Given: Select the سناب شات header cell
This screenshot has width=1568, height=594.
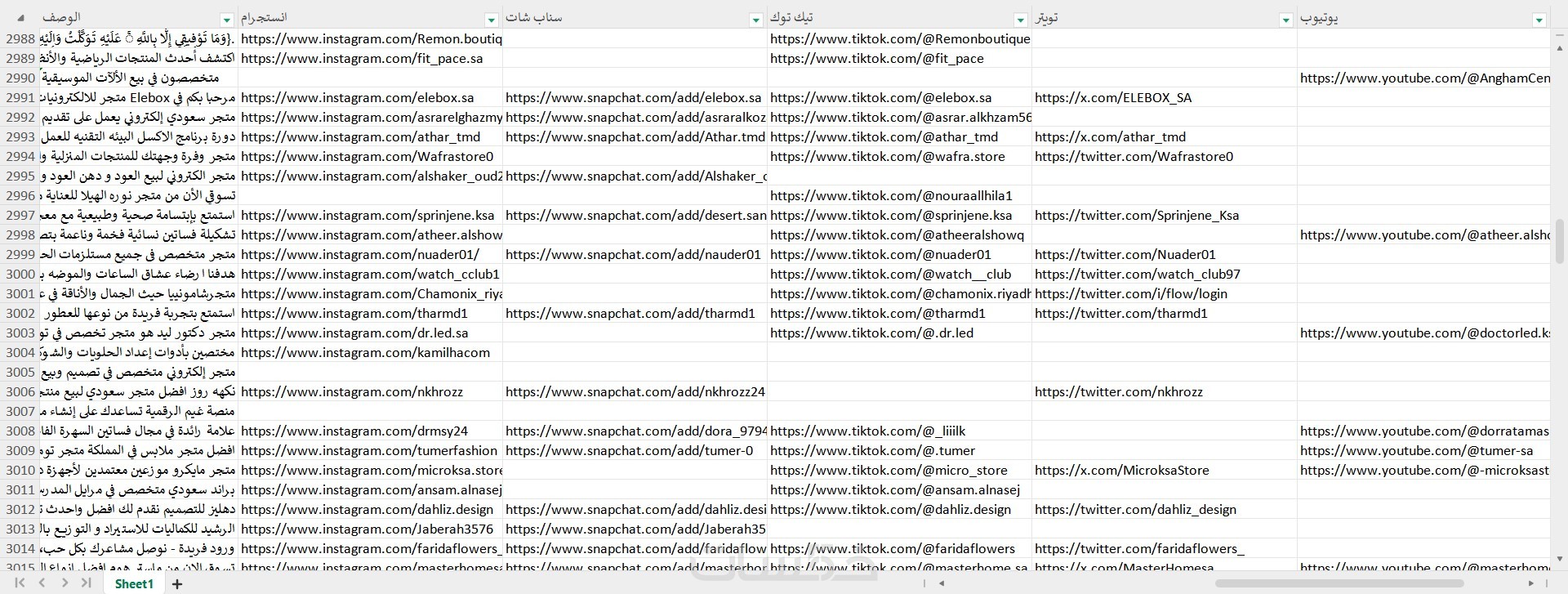Looking at the screenshot, I should coord(635,18).
